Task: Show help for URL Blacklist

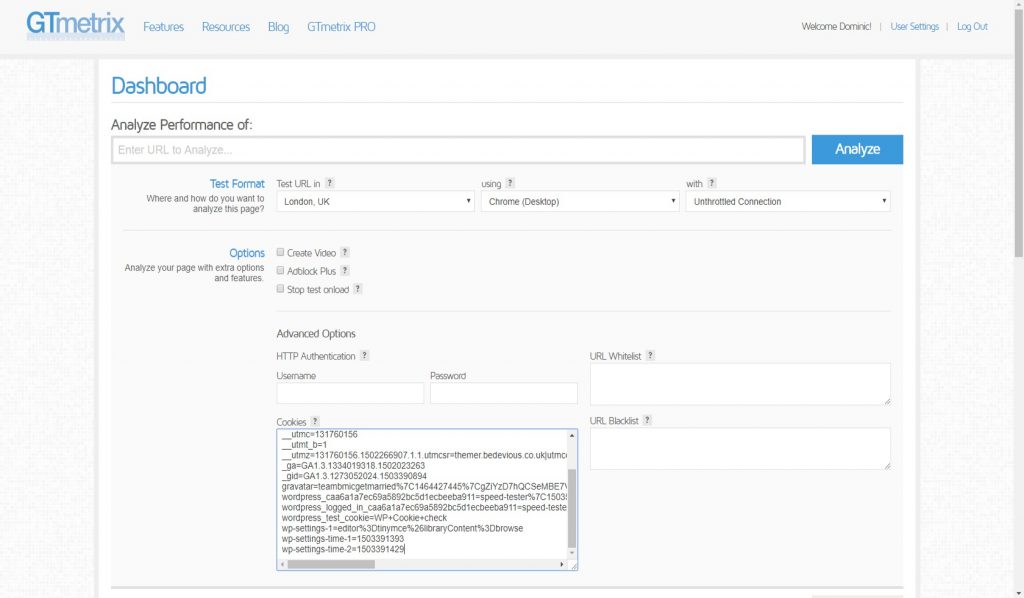Action: [647, 420]
